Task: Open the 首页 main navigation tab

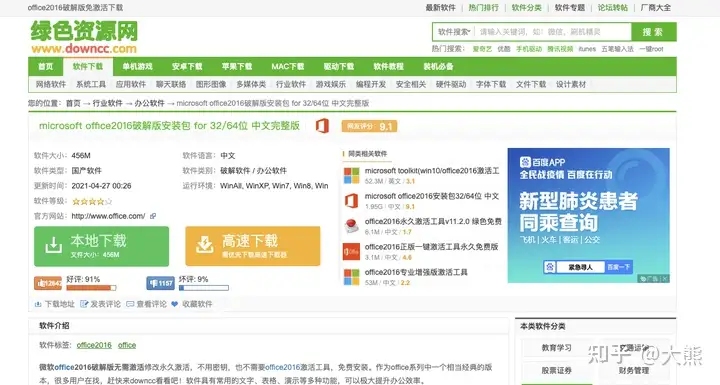Action: tap(45, 66)
